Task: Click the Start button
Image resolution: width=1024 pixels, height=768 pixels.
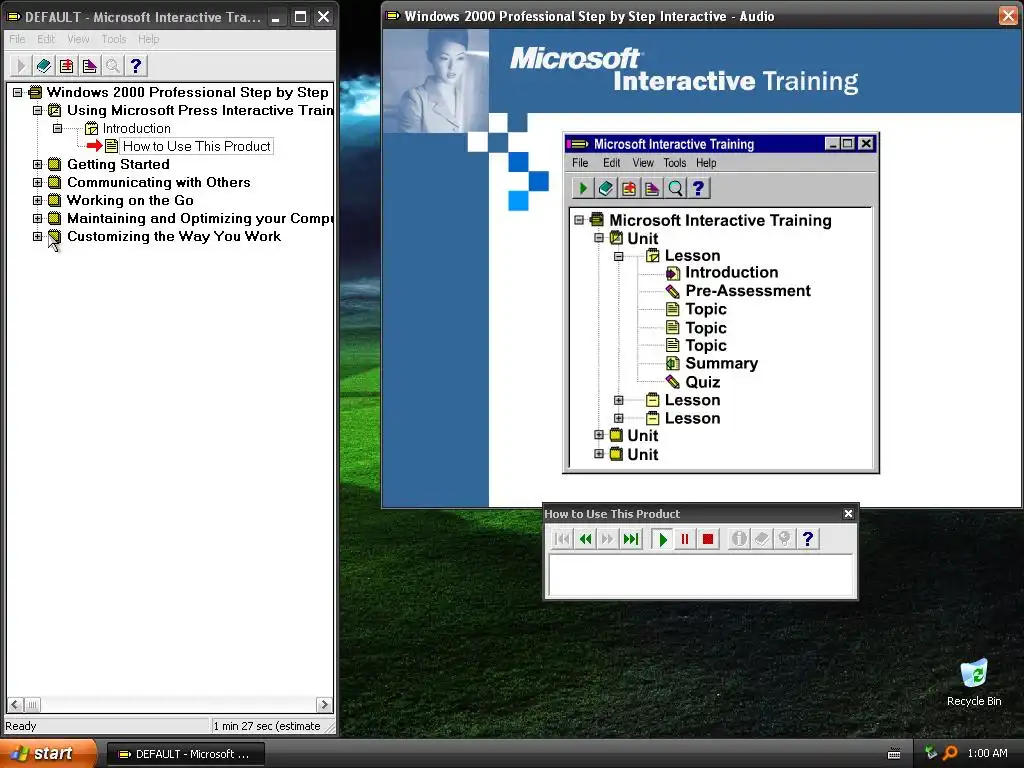Action: (x=48, y=754)
